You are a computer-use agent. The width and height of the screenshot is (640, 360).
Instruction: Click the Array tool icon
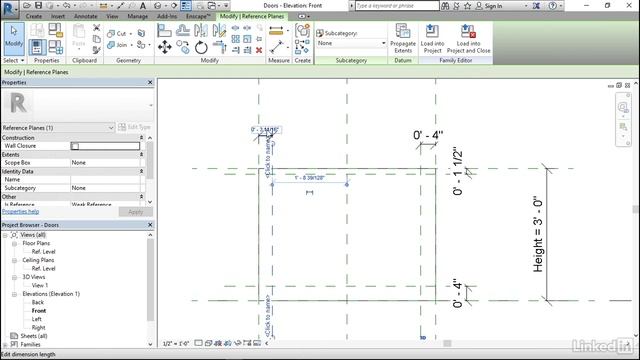(x=236, y=39)
